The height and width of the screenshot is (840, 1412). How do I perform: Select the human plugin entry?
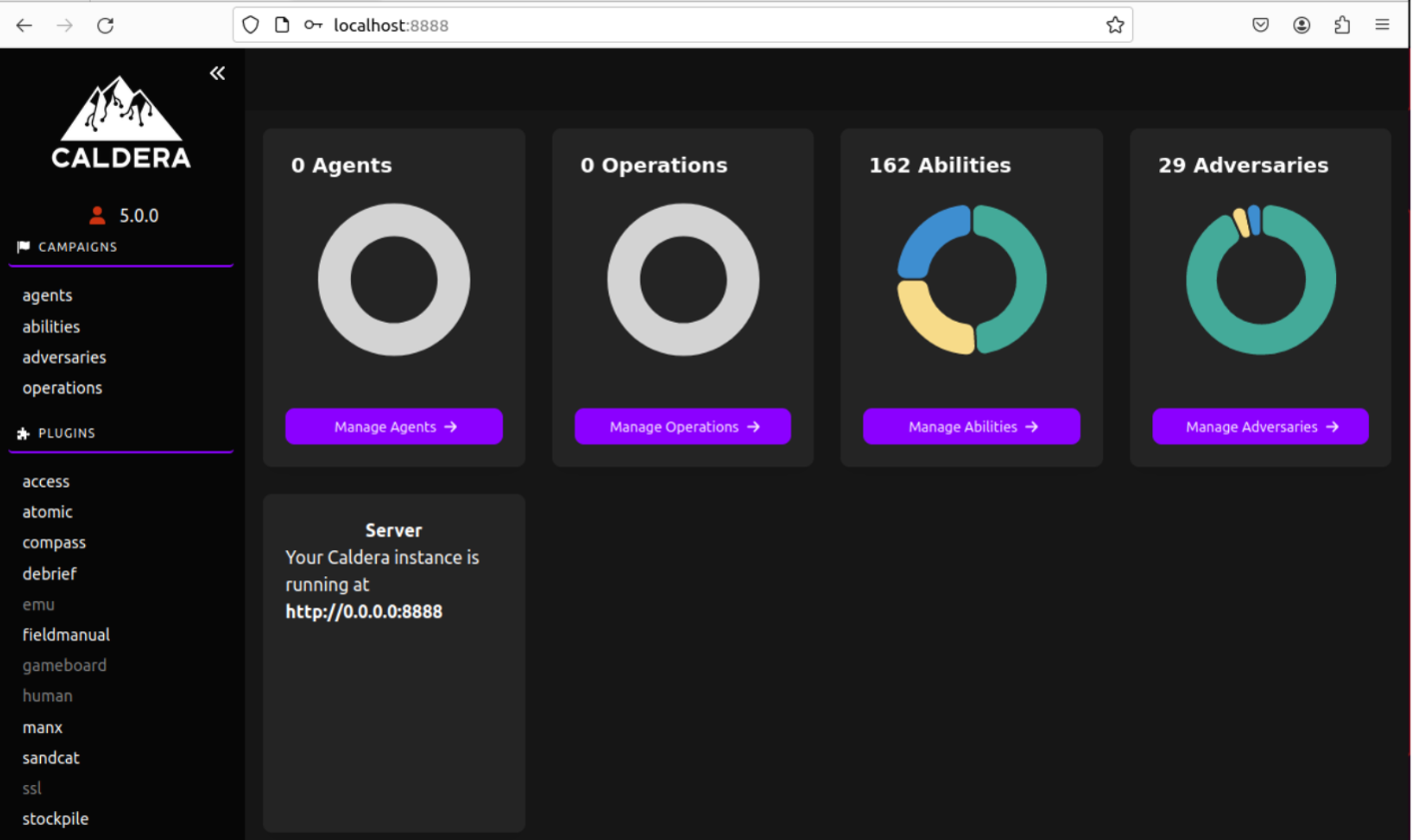click(47, 696)
